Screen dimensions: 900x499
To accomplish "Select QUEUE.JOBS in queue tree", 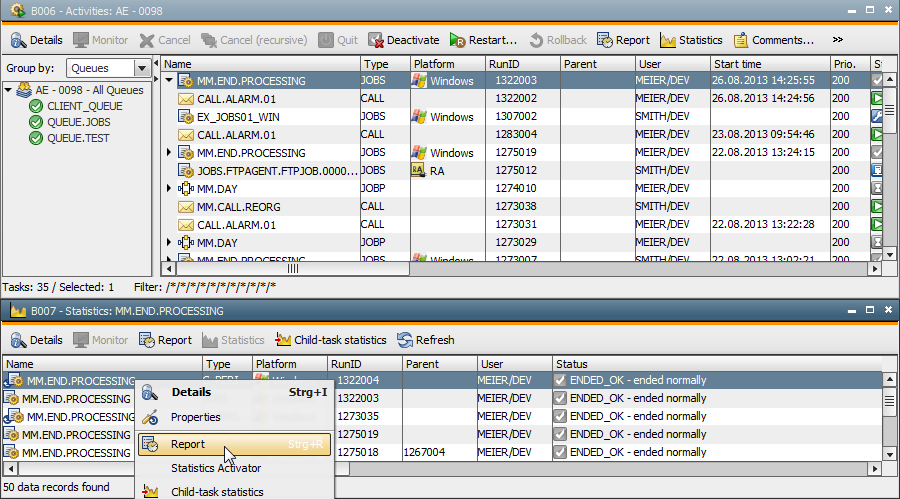I will [x=79, y=122].
